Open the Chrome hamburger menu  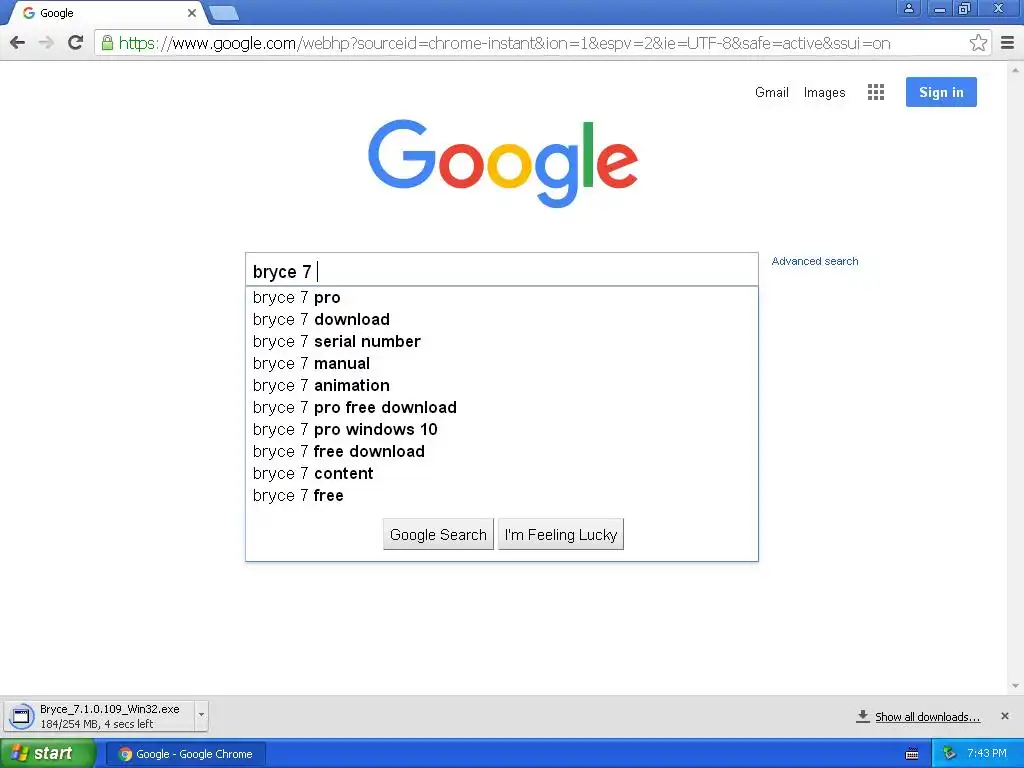(x=1008, y=43)
